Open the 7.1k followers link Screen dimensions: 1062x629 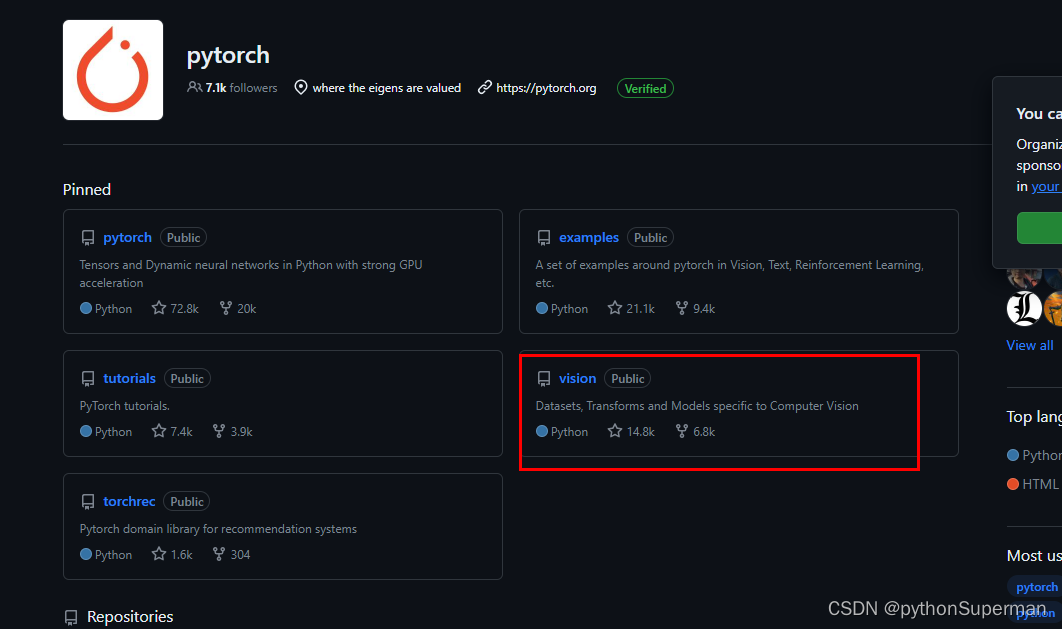click(232, 88)
